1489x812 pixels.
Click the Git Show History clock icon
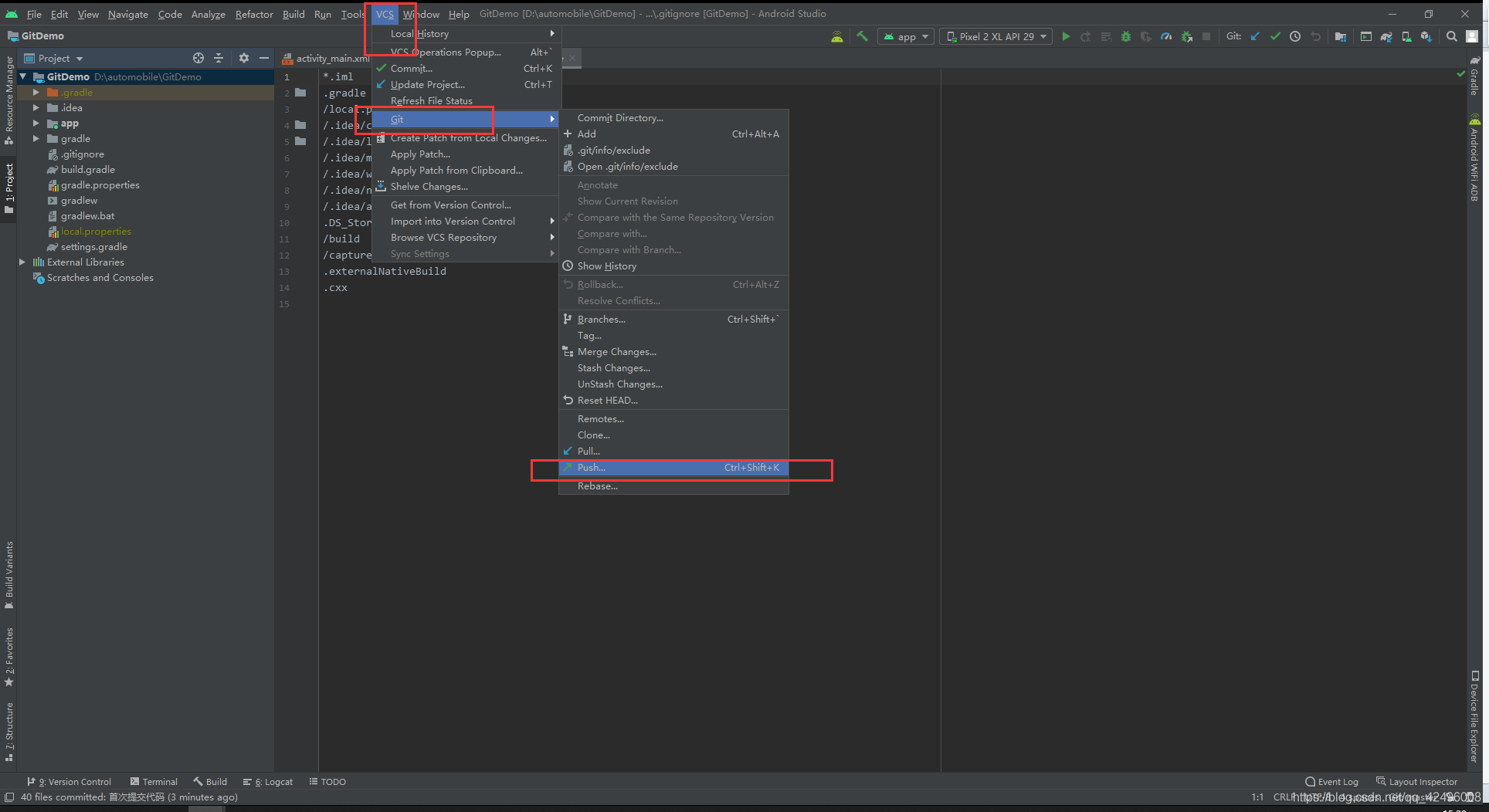(1295, 36)
